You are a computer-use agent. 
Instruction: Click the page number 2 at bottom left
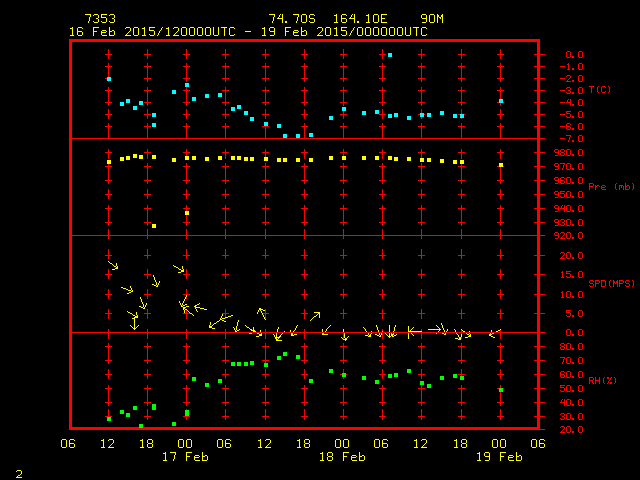pos(18,472)
